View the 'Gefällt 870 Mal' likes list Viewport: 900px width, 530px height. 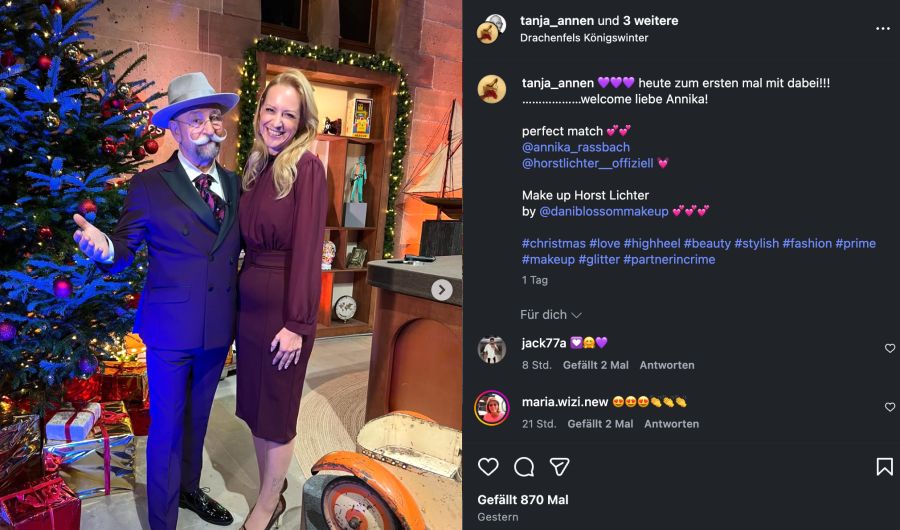click(523, 499)
